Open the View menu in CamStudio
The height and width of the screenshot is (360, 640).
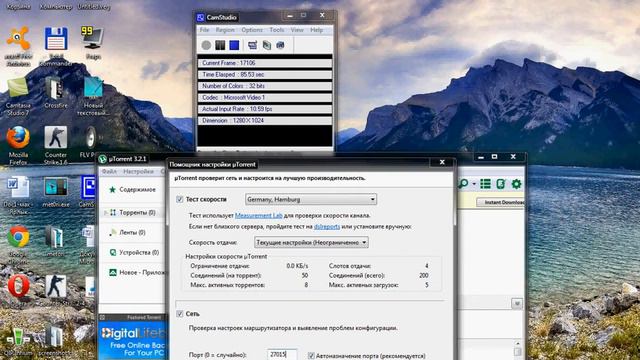coord(297,30)
